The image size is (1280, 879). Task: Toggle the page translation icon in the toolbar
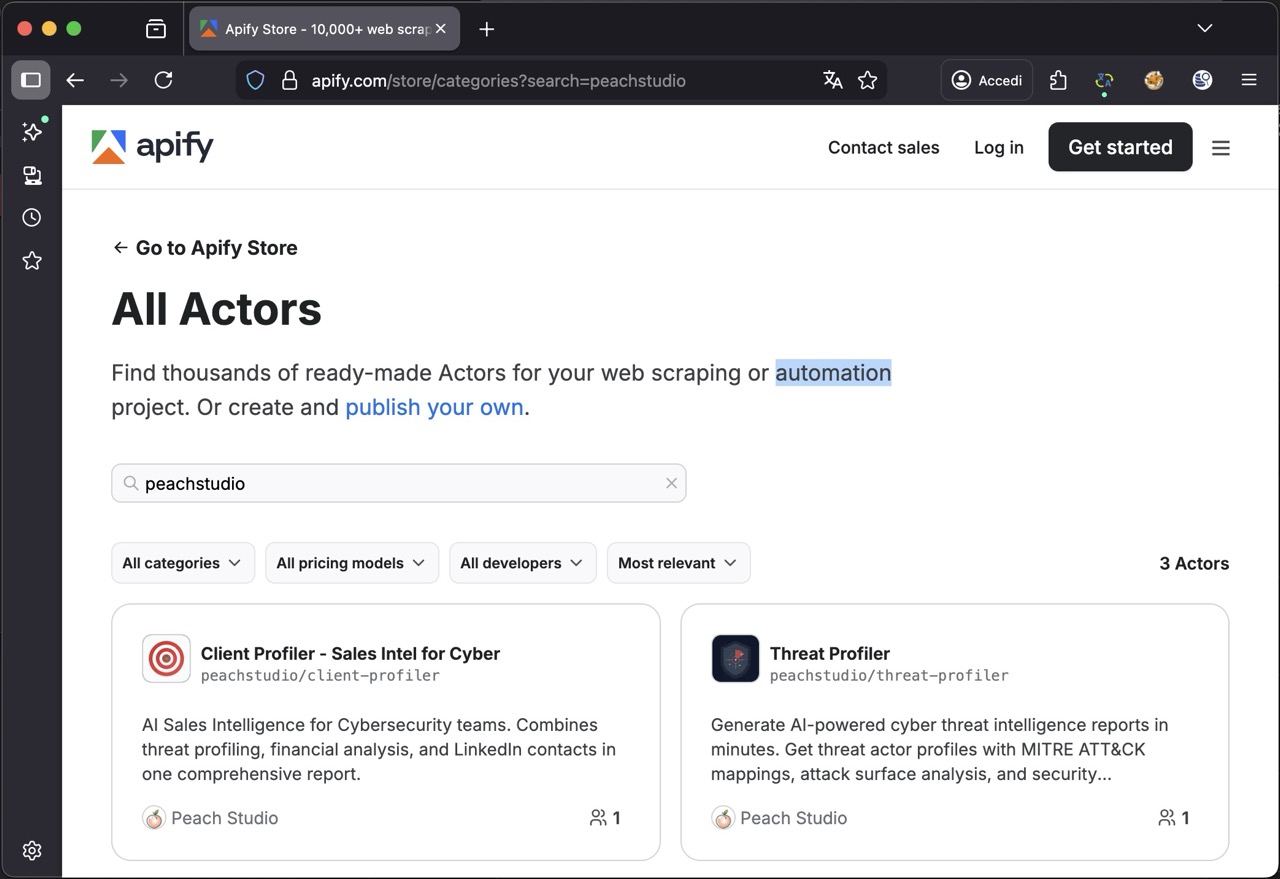[x=833, y=80]
